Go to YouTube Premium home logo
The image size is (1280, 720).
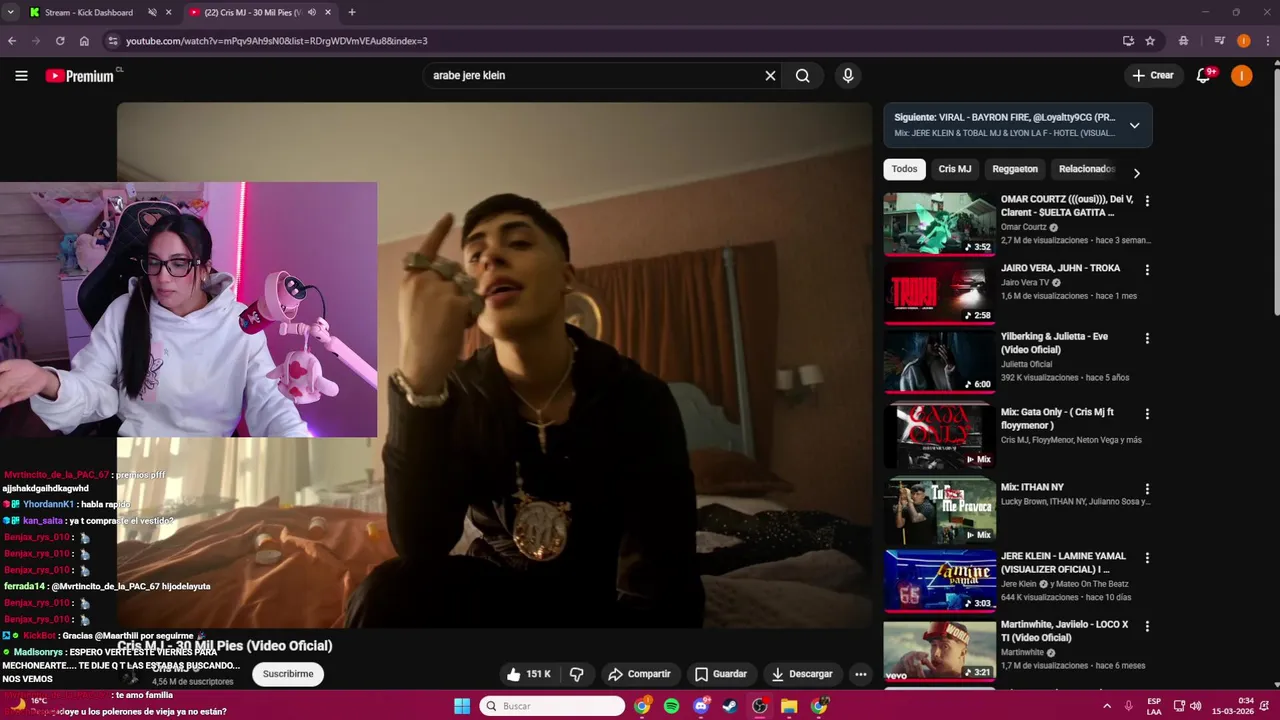coord(80,76)
